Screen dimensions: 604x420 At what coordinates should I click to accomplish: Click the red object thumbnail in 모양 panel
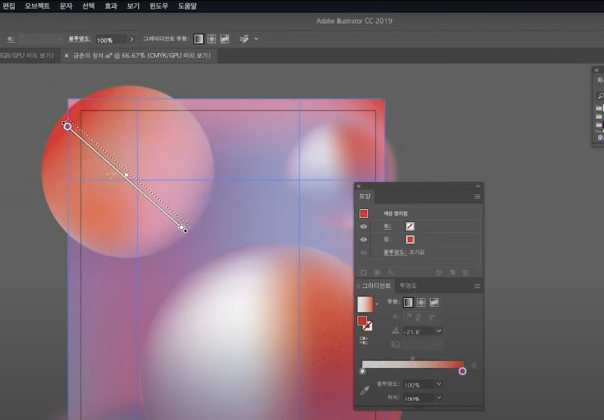click(x=364, y=213)
